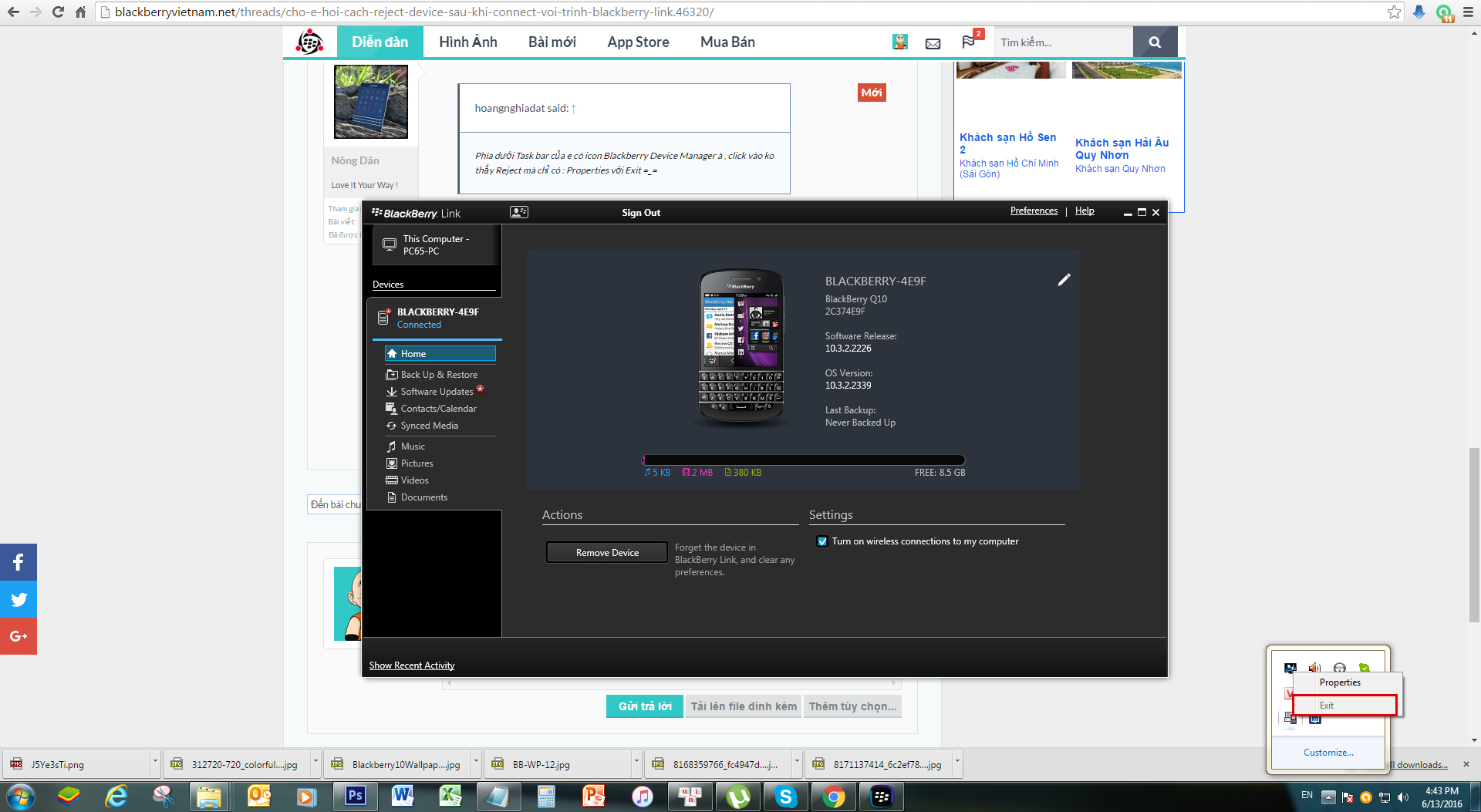Viewport: 1481px width, 812px height.
Task: Click the Tìm kiếm search field
Action: (x=1063, y=42)
